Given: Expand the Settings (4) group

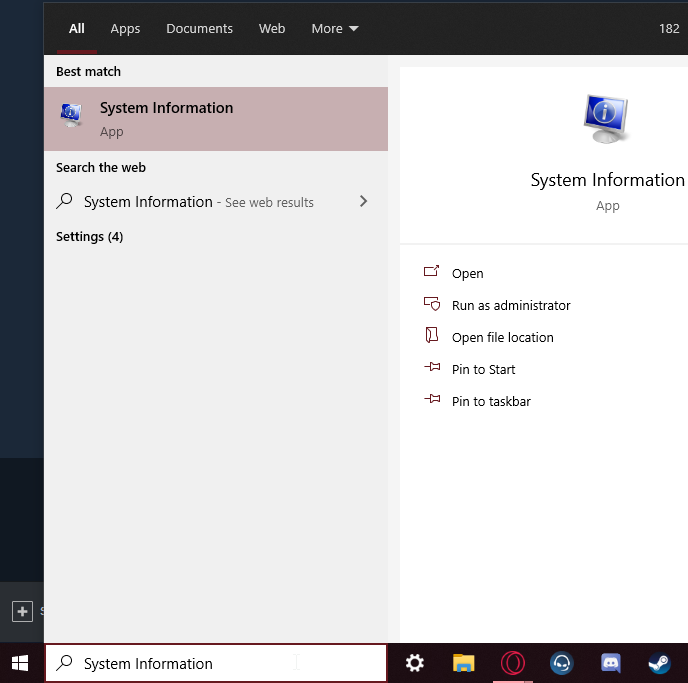Looking at the screenshot, I should tap(90, 237).
